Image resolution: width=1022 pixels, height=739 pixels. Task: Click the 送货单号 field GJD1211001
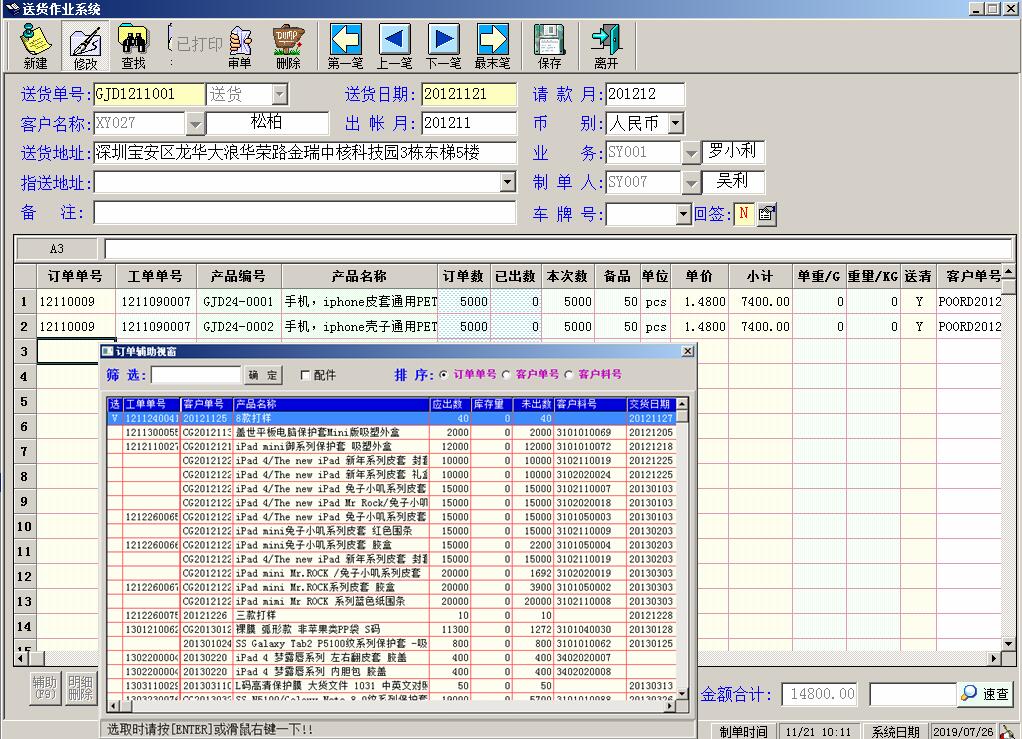(x=149, y=94)
